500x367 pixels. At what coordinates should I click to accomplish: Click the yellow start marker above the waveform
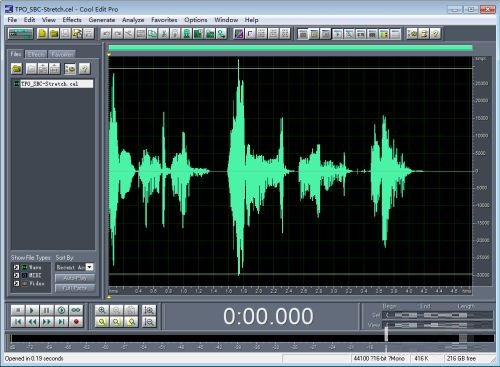[109, 54]
